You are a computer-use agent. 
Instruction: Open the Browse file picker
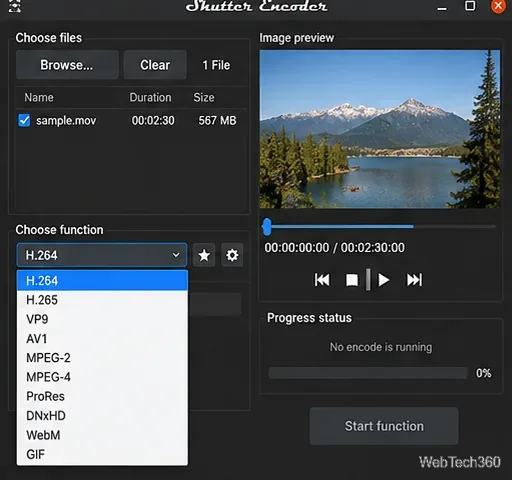tap(67, 65)
